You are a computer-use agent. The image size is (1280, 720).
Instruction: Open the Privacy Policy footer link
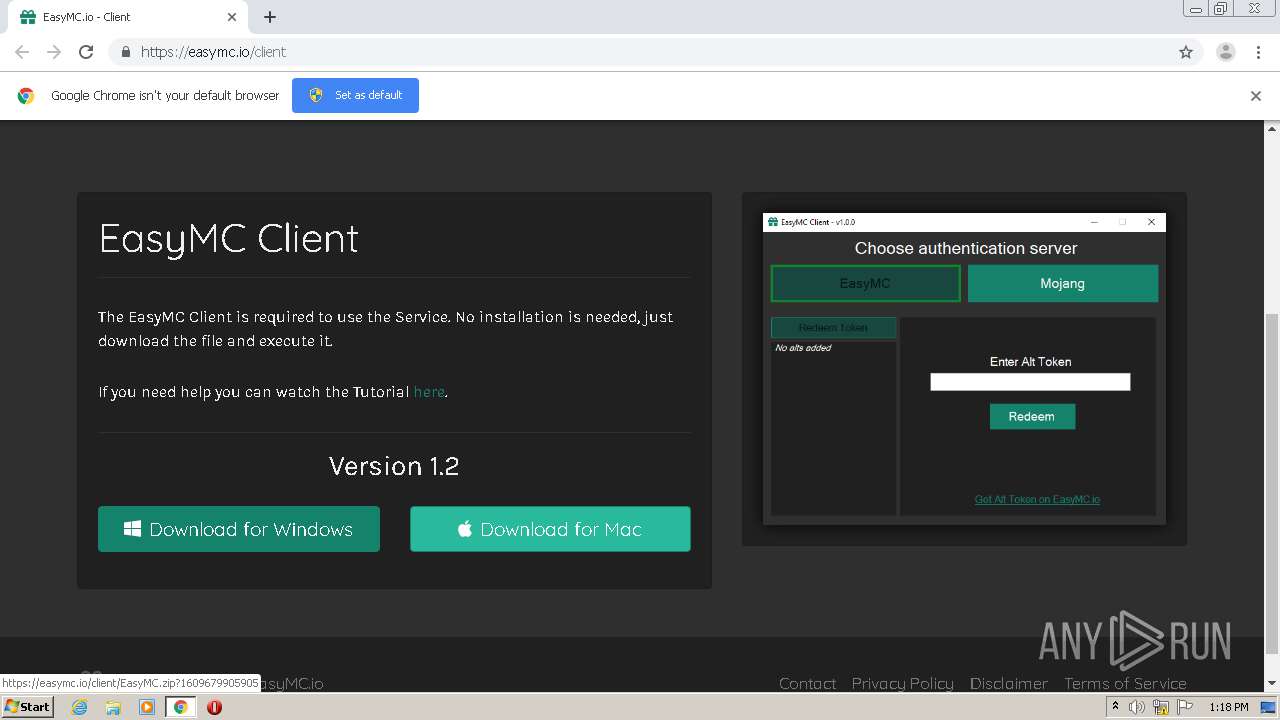tap(902, 683)
